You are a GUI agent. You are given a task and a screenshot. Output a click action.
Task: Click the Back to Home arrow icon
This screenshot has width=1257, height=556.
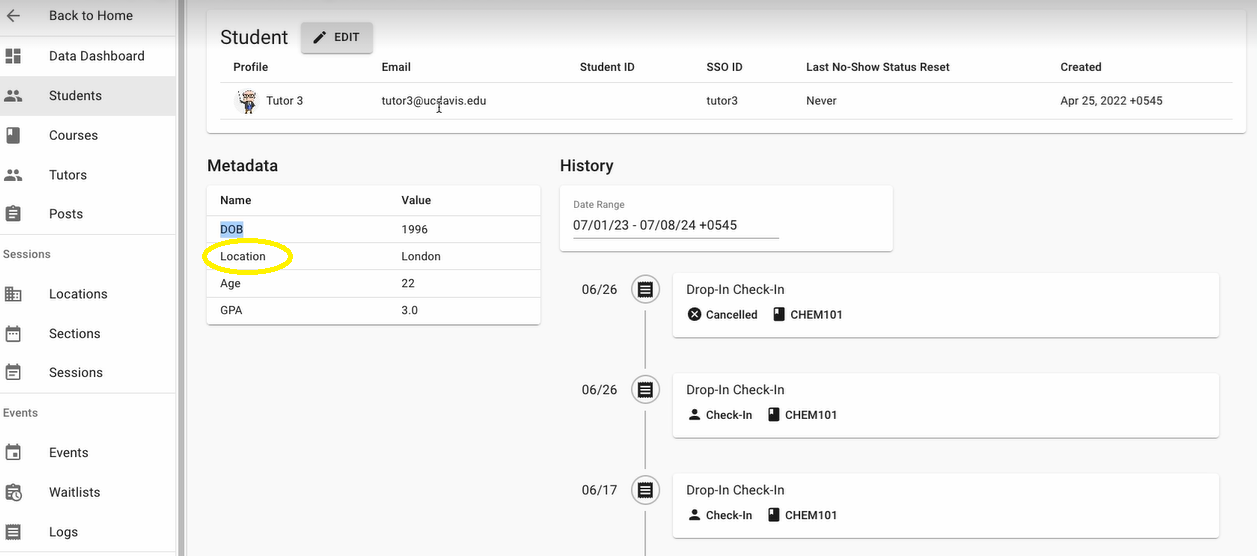[13, 16]
